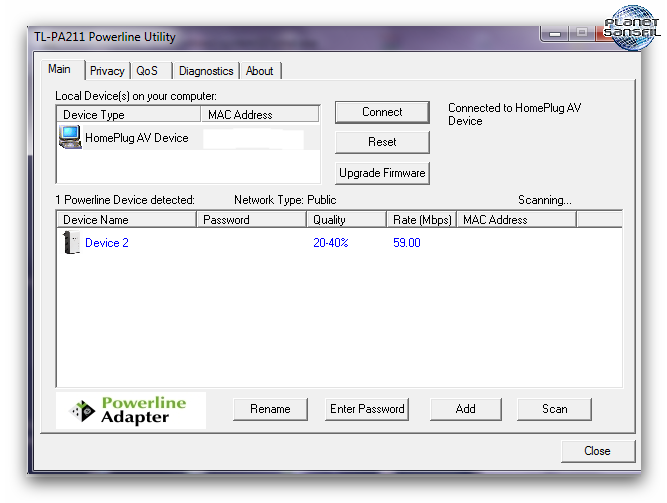Viewport: 667px width, 503px height.
Task: Click the local MAC Address column header
Action: pyautogui.click(x=260, y=115)
